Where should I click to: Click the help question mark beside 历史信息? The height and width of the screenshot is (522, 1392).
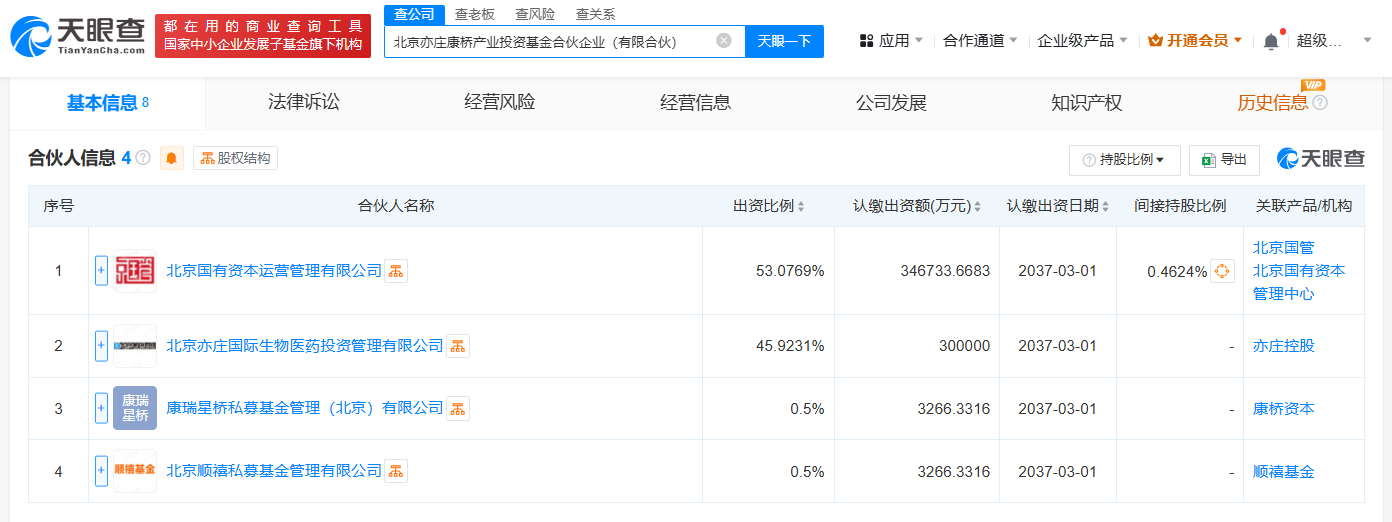click(x=1320, y=102)
